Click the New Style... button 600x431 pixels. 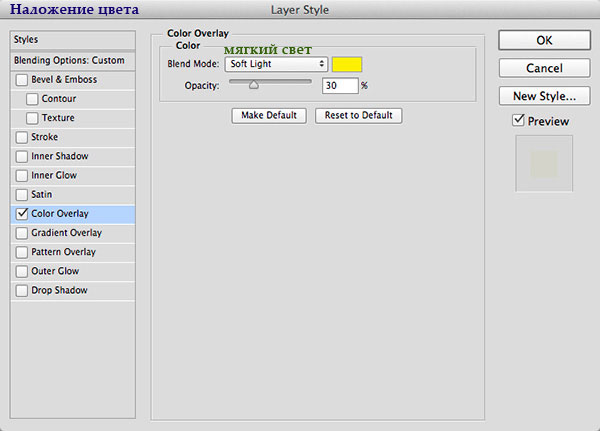544,96
